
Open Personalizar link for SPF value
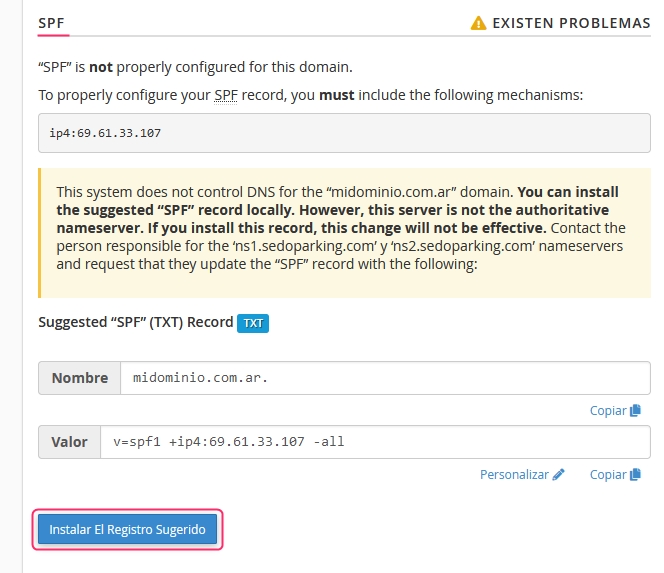tap(522, 474)
